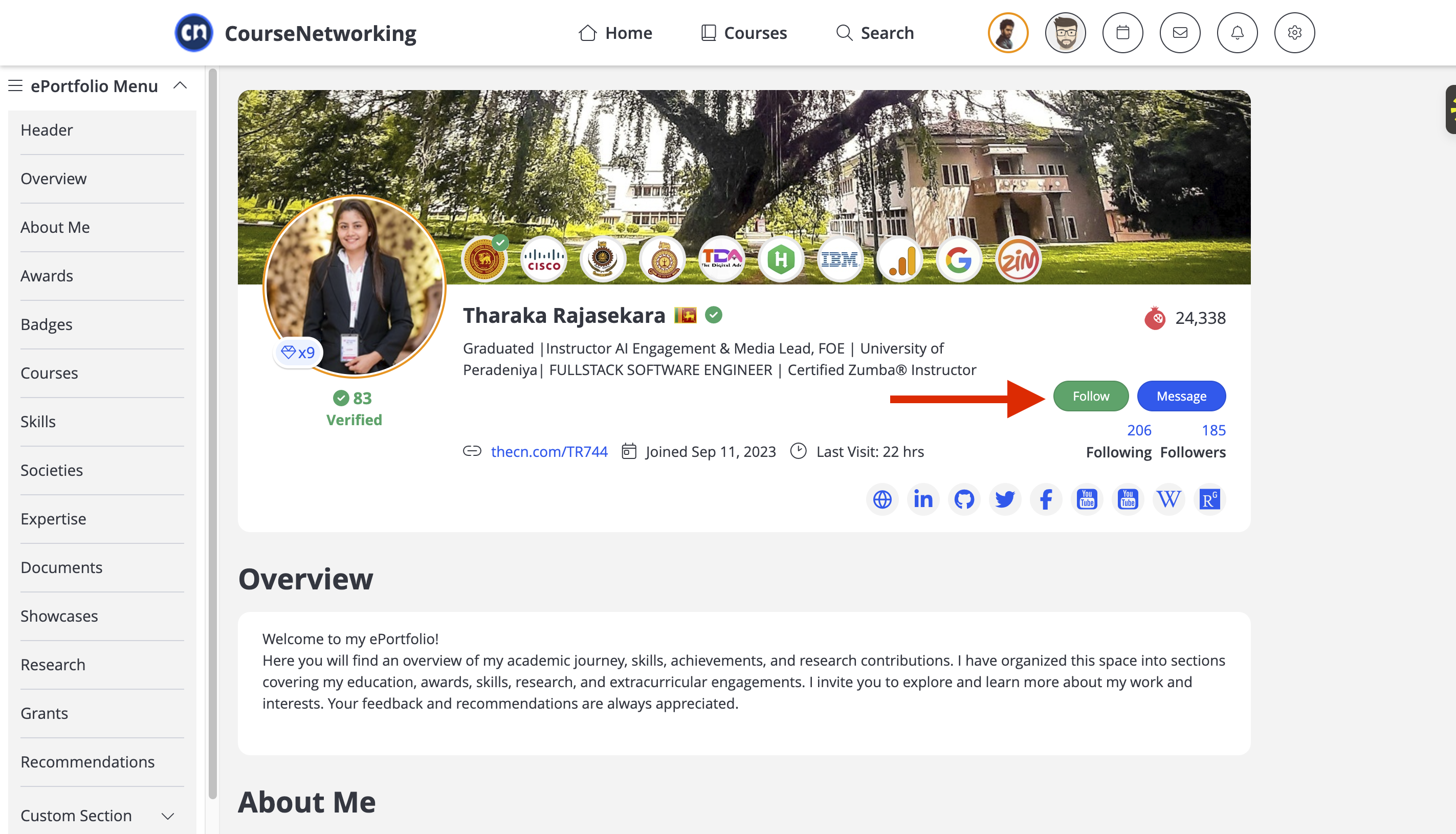Click the green Follow button
The height and width of the screenshot is (834, 1456).
coord(1091,397)
